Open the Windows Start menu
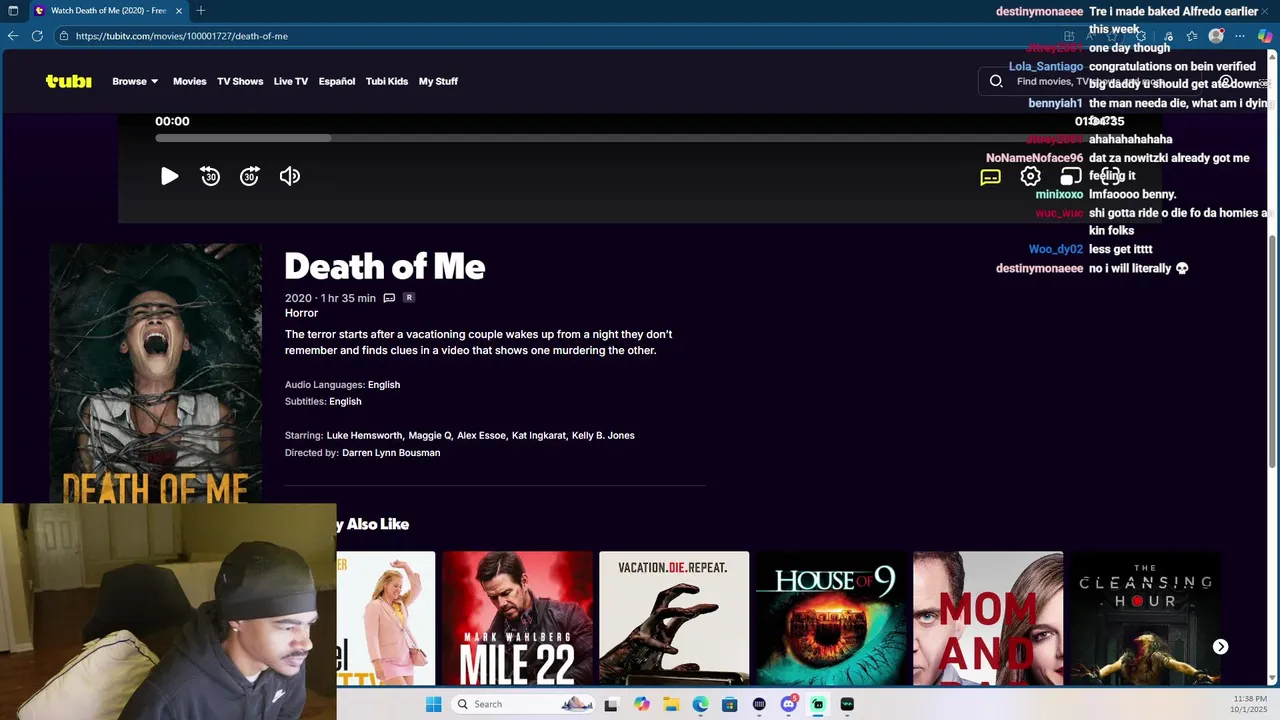The width and height of the screenshot is (1280, 720). coord(433,704)
